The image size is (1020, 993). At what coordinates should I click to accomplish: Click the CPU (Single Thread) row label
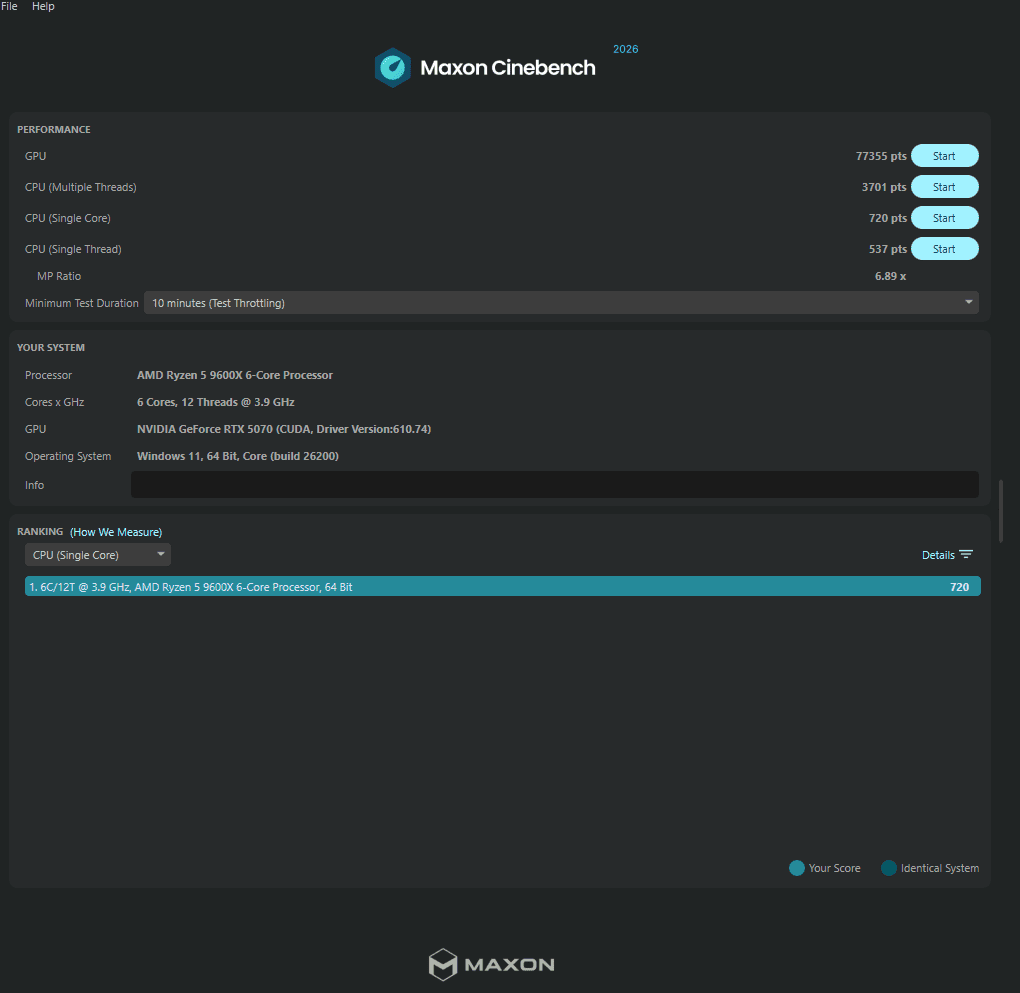(73, 249)
